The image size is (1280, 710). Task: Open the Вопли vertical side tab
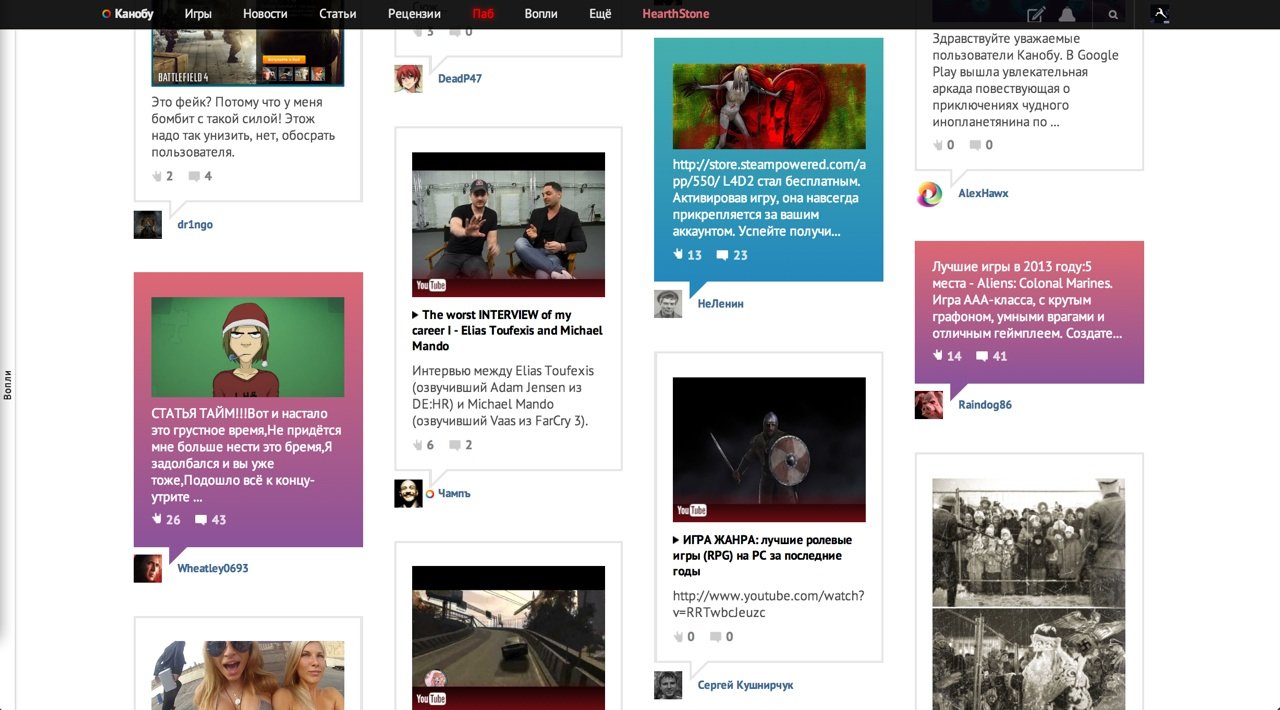tap(8, 385)
